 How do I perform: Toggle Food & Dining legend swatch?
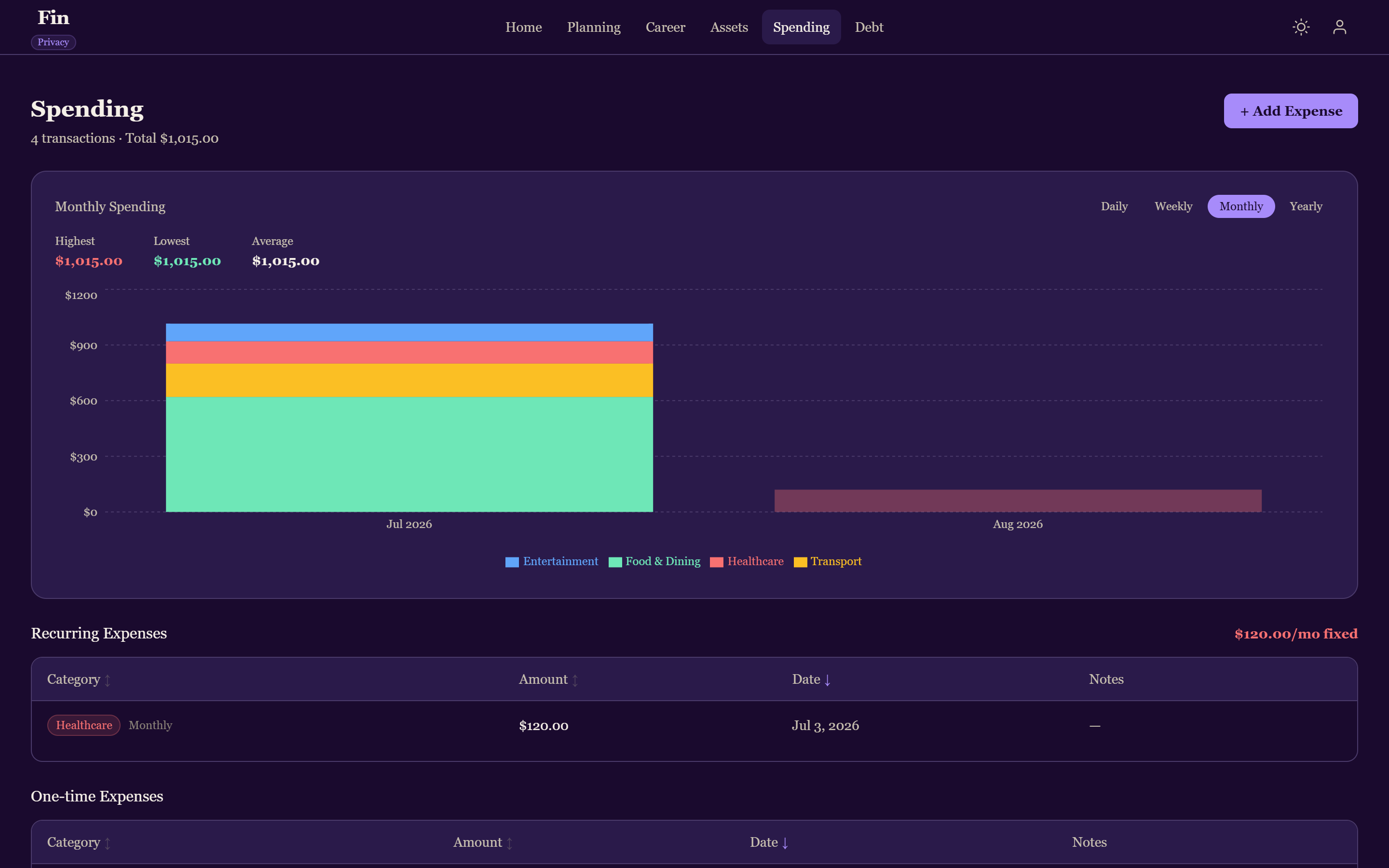tap(615, 562)
